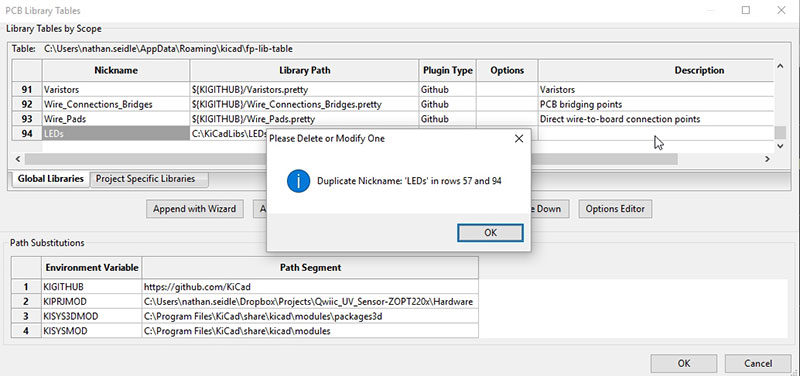
Task: Switch to the Project Specific Libraries tab
Action: [148, 179]
